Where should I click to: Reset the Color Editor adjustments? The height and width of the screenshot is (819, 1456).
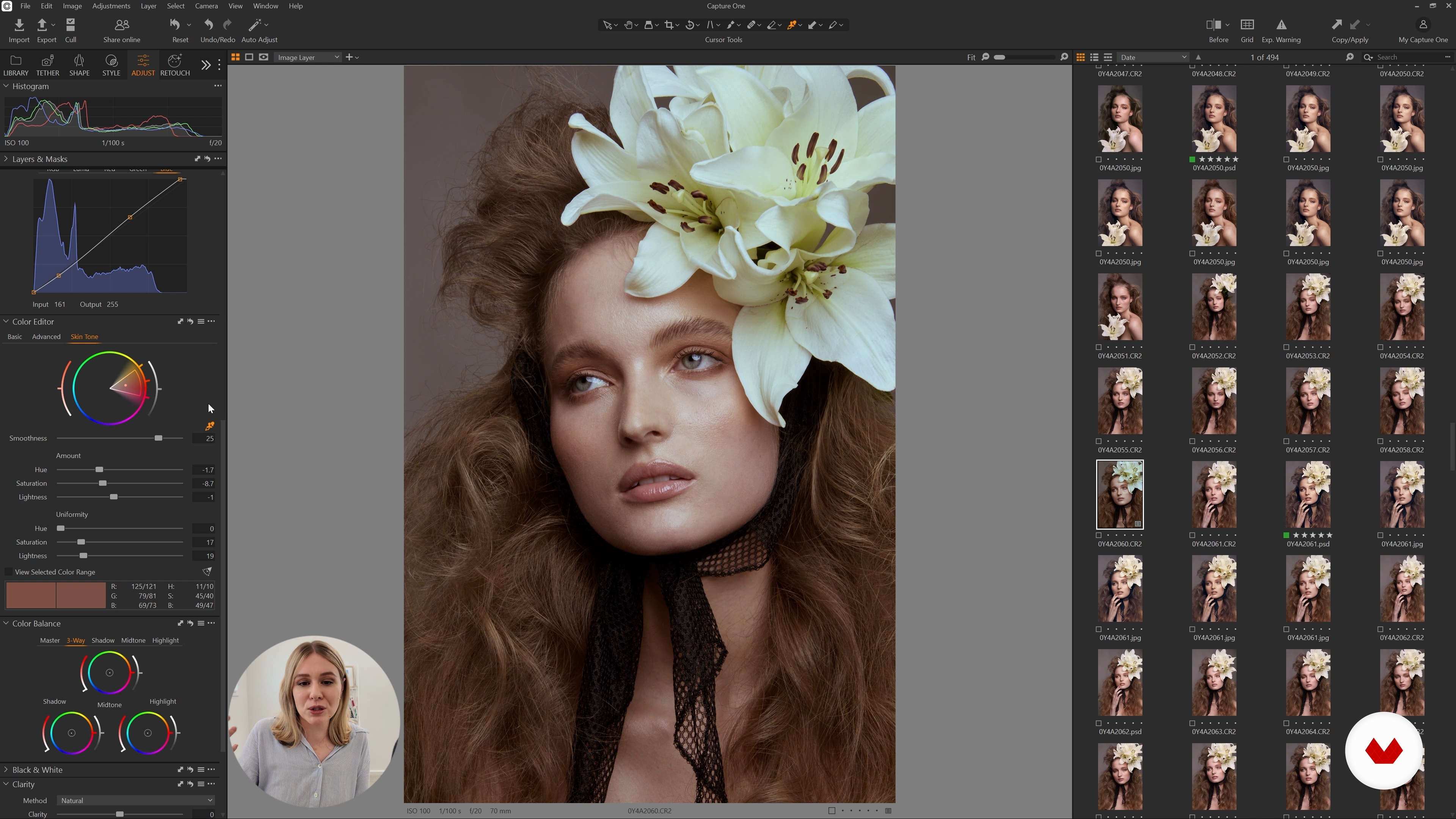190,322
